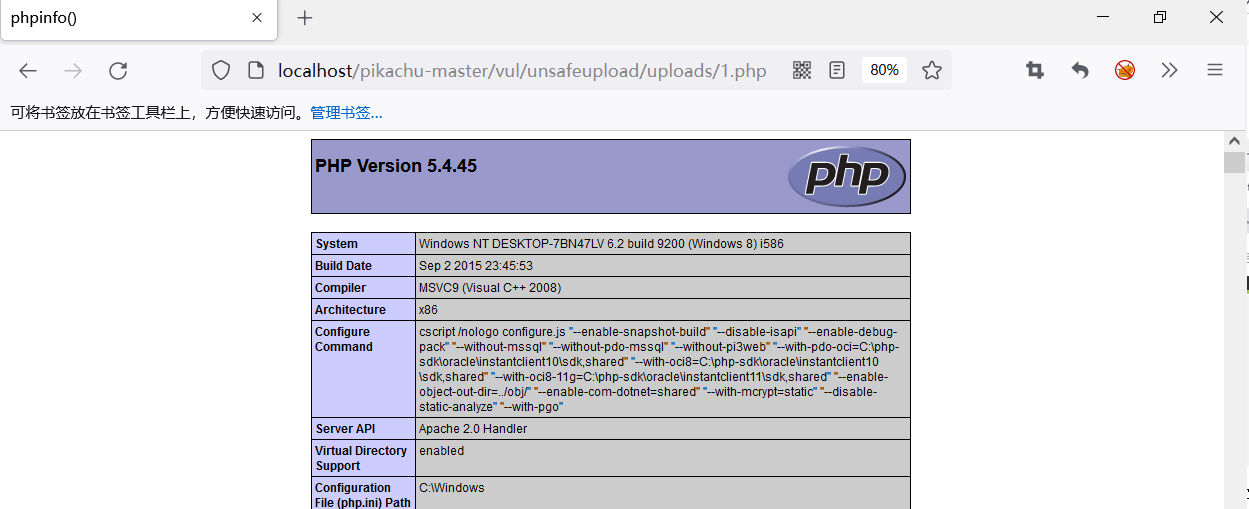The height and width of the screenshot is (509, 1249).
Task: Show more toolbar tools chevron
Action: tap(1169, 70)
